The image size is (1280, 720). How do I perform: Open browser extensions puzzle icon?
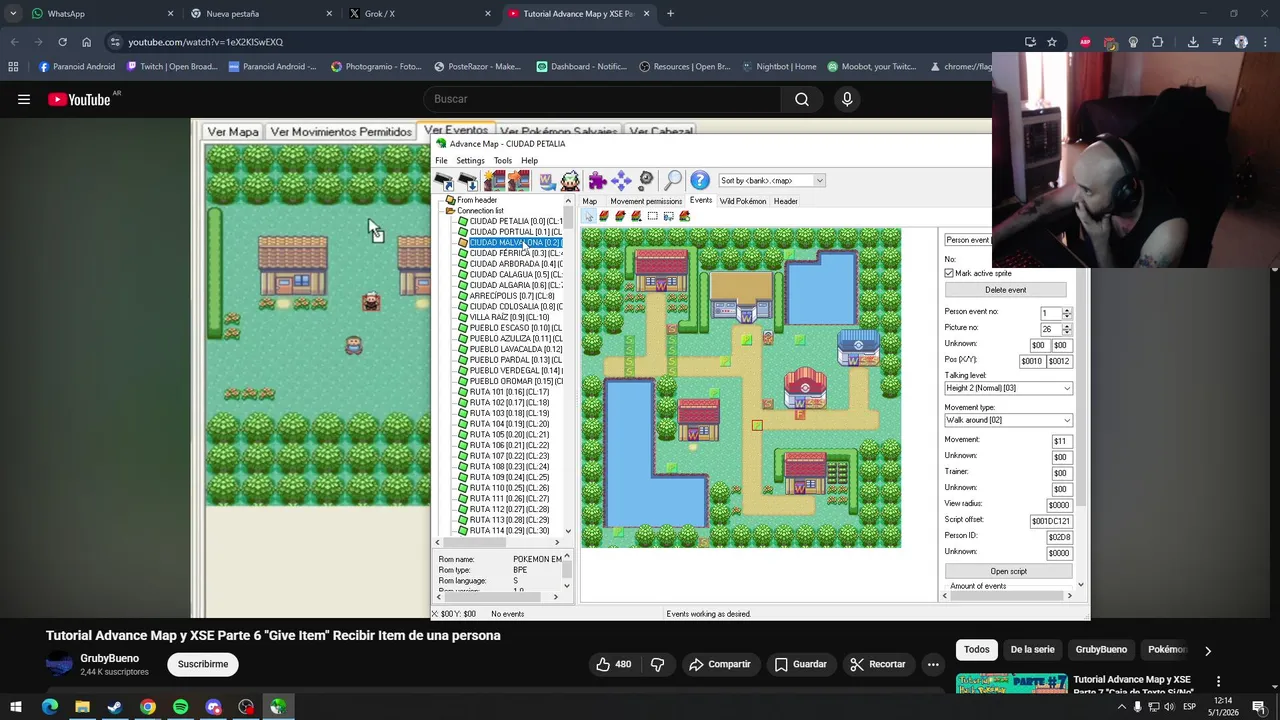pyautogui.click(x=1157, y=42)
